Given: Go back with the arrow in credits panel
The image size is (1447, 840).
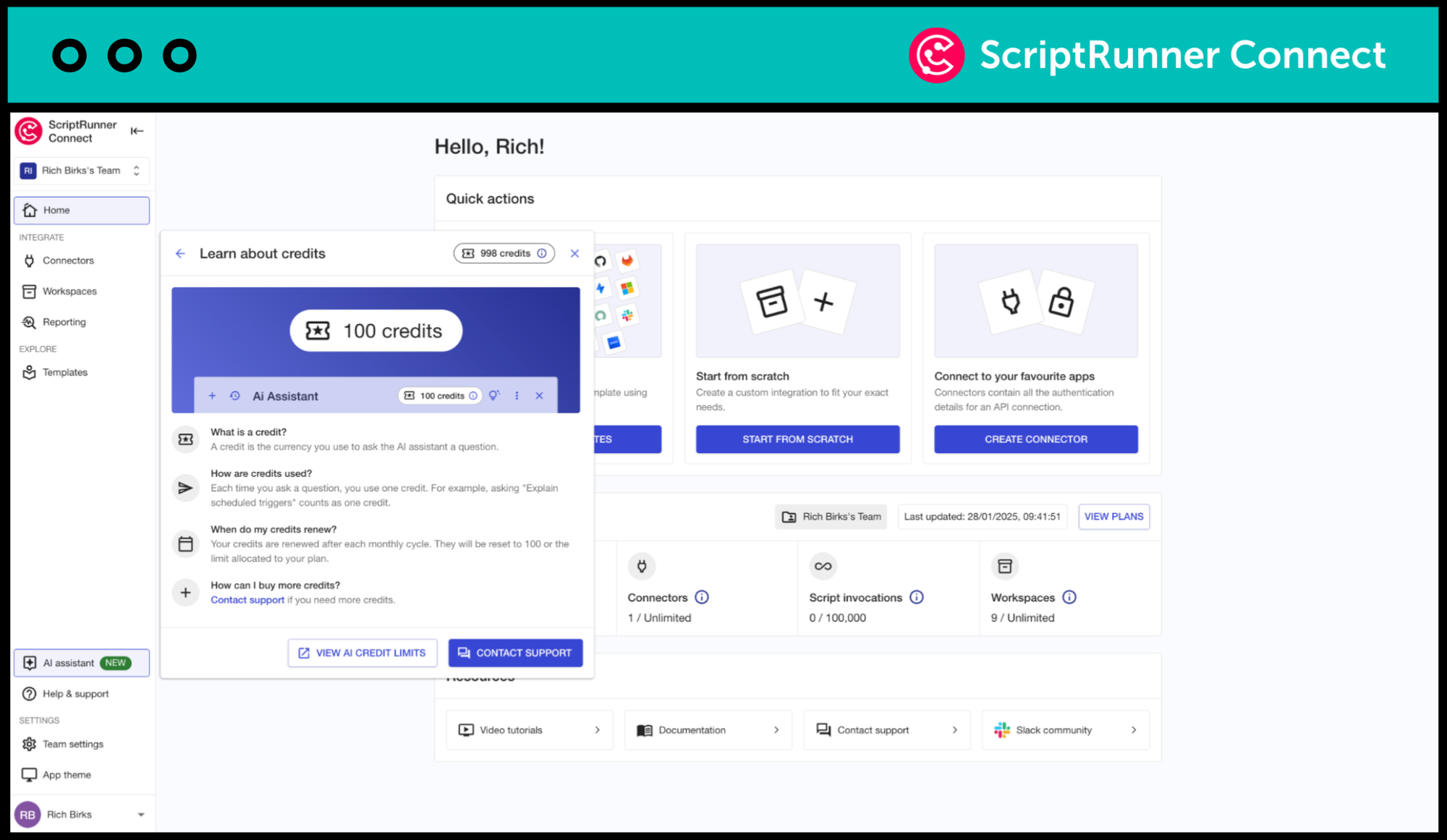Looking at the screenshot, I should pyautogui.click(x=180, y=253).
